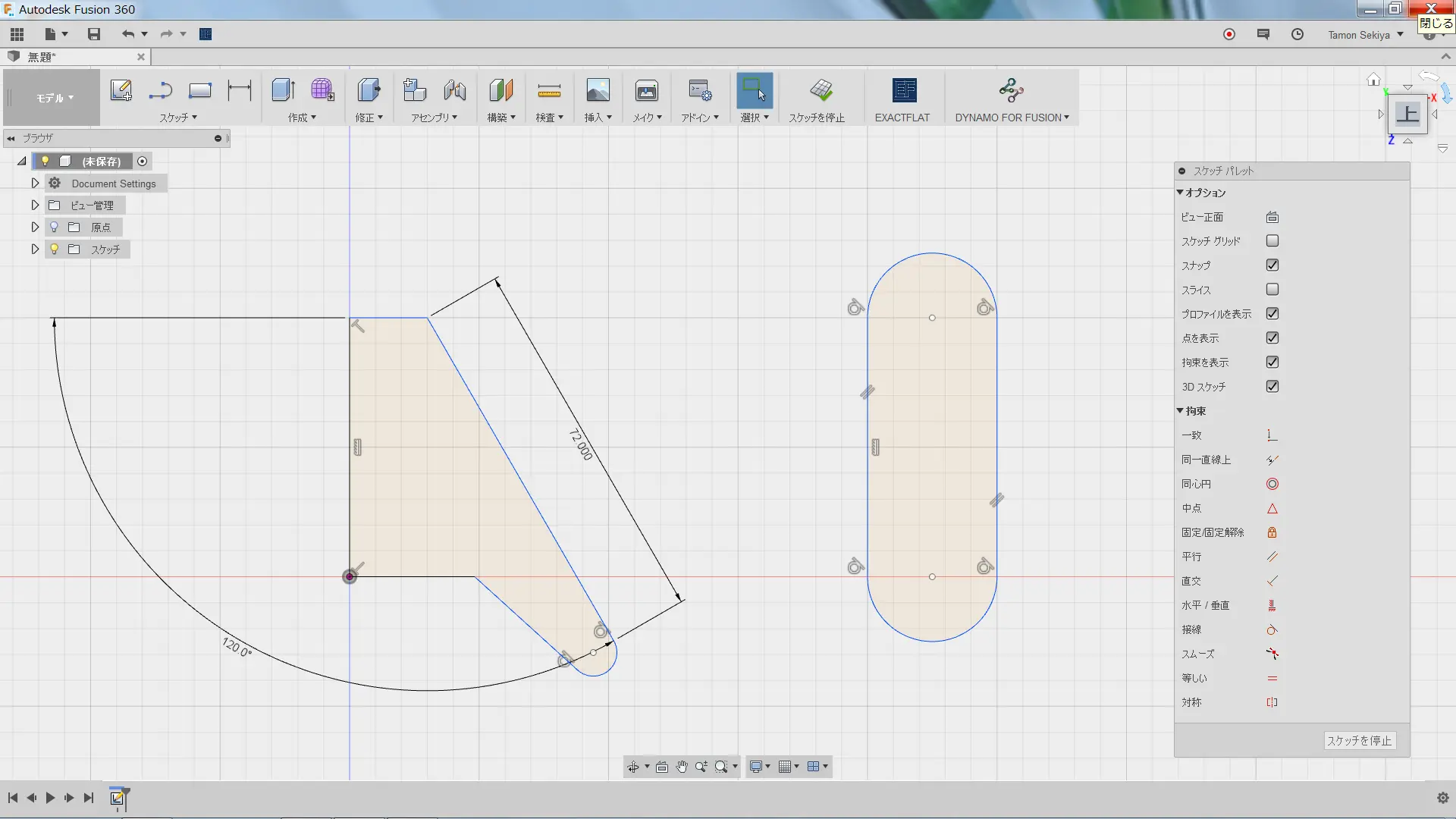Uncheck Show Profile option

click(1272, 313)
